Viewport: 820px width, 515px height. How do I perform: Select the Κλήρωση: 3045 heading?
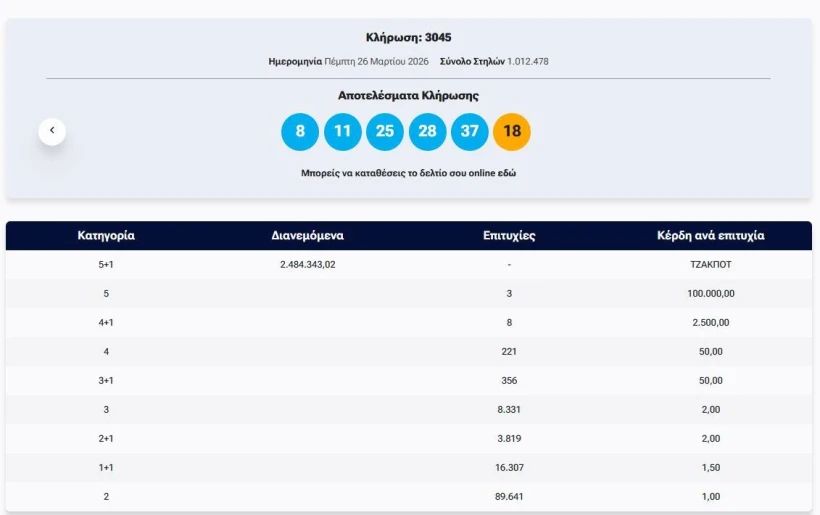pos(408,38)
